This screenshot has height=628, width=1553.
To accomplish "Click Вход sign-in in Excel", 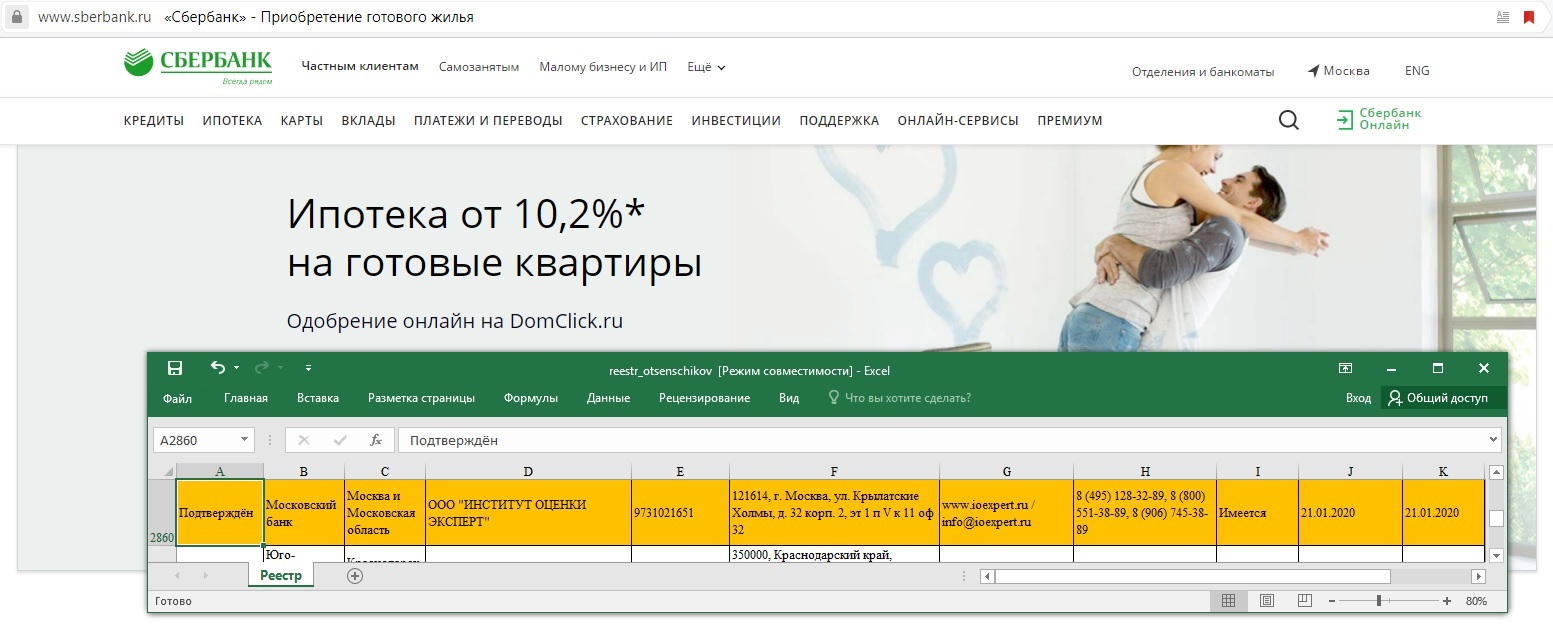I will (x=1358, y=398).
